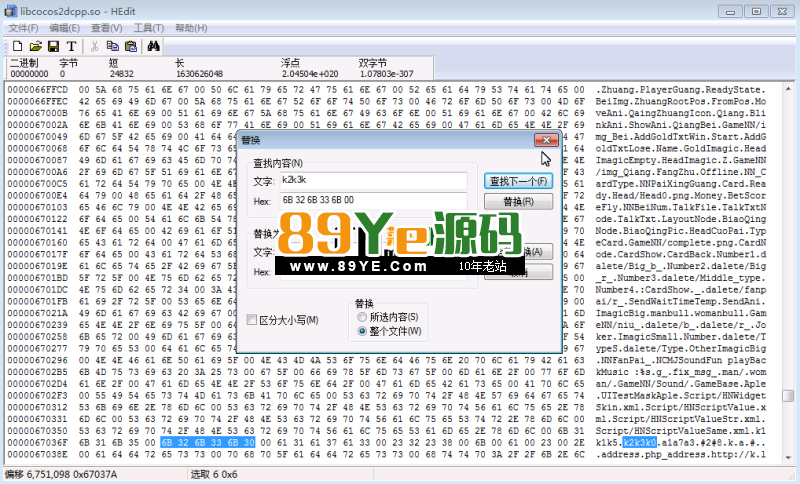Click the Paste clipboard icon
The image size is (800, 484).
point(131,46)
